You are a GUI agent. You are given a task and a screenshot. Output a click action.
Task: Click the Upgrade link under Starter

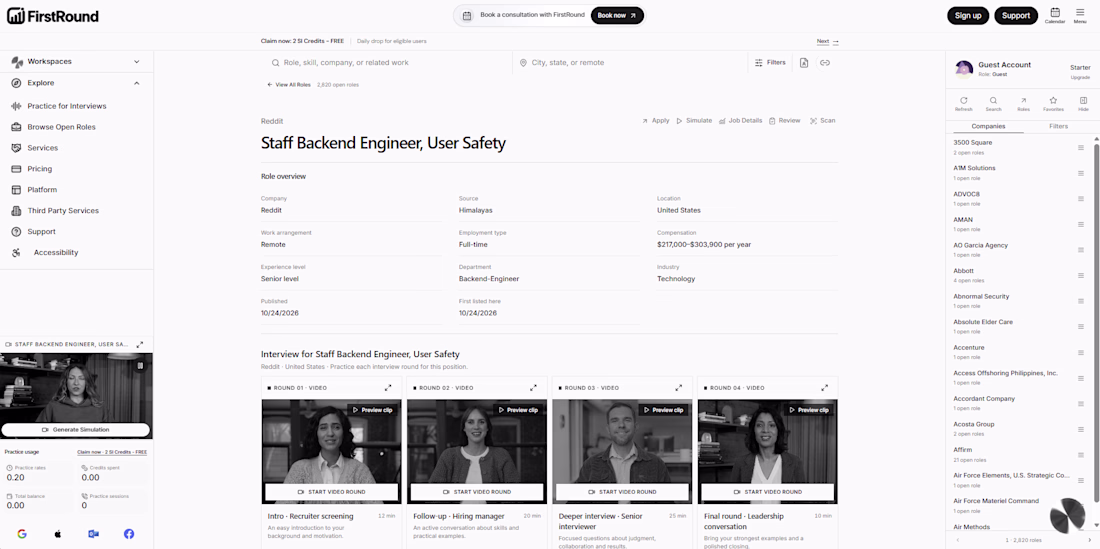point(1080,77)
